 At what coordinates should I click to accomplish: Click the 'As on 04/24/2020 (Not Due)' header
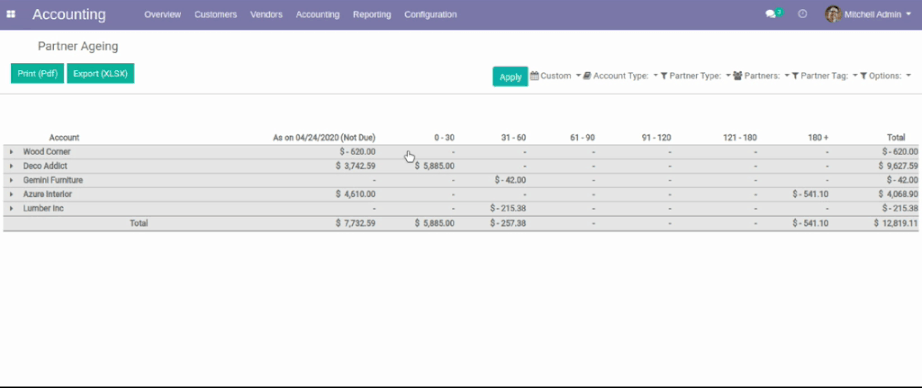tap(324, 138)
